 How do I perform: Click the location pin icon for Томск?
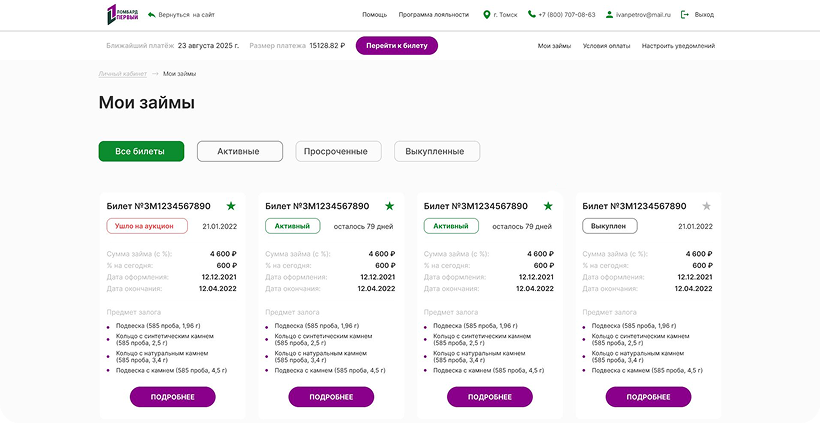point(487,15)
